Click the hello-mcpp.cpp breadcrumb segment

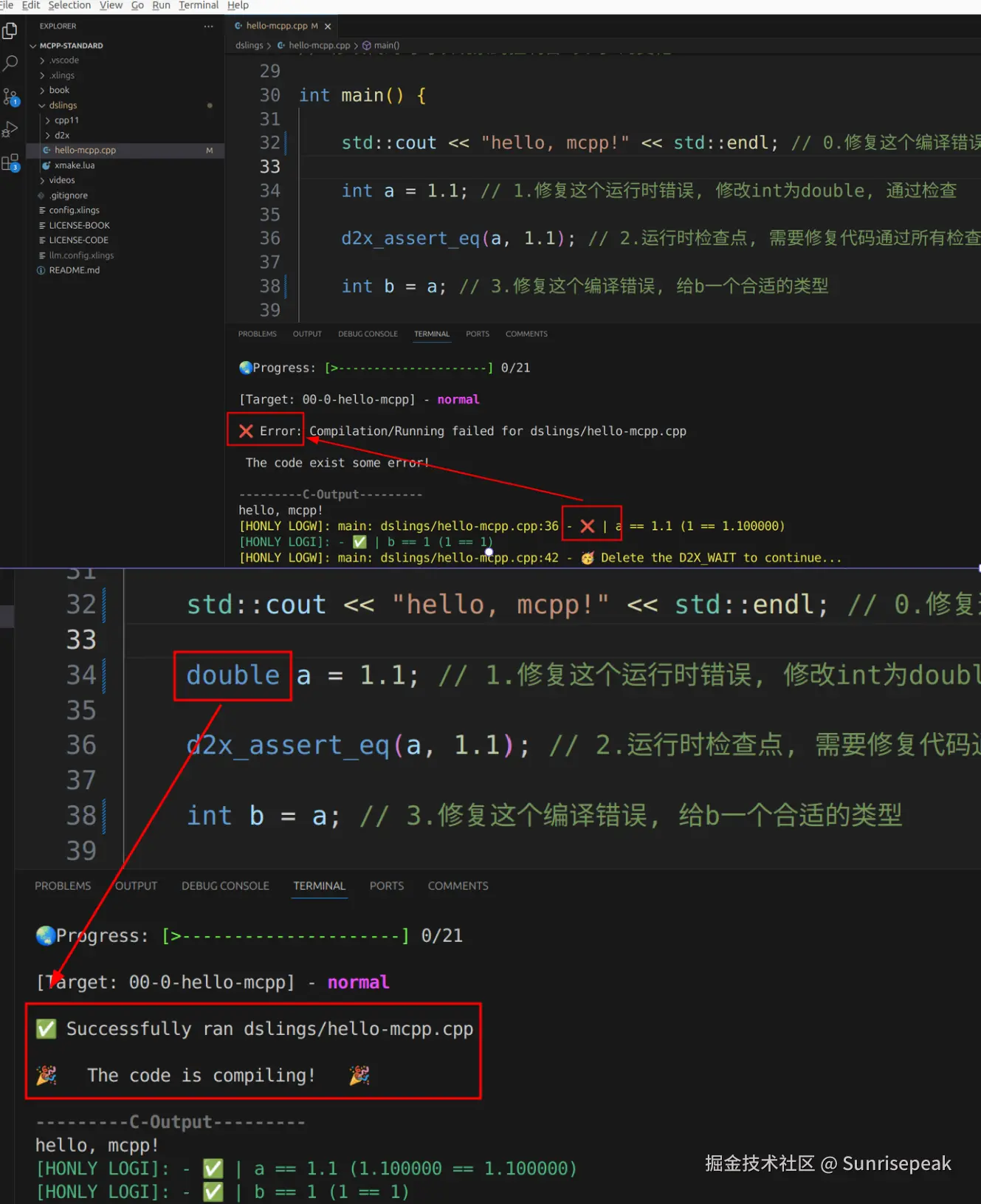(x=319, y=46)
